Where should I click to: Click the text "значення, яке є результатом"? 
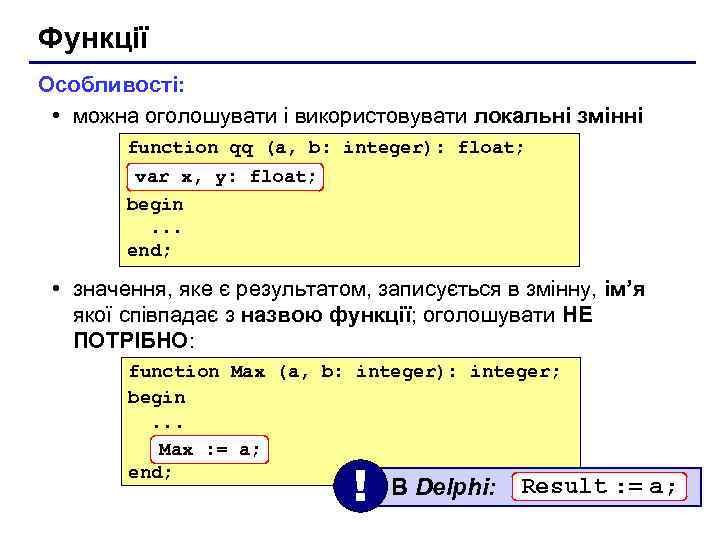click(x=219, y=290)
